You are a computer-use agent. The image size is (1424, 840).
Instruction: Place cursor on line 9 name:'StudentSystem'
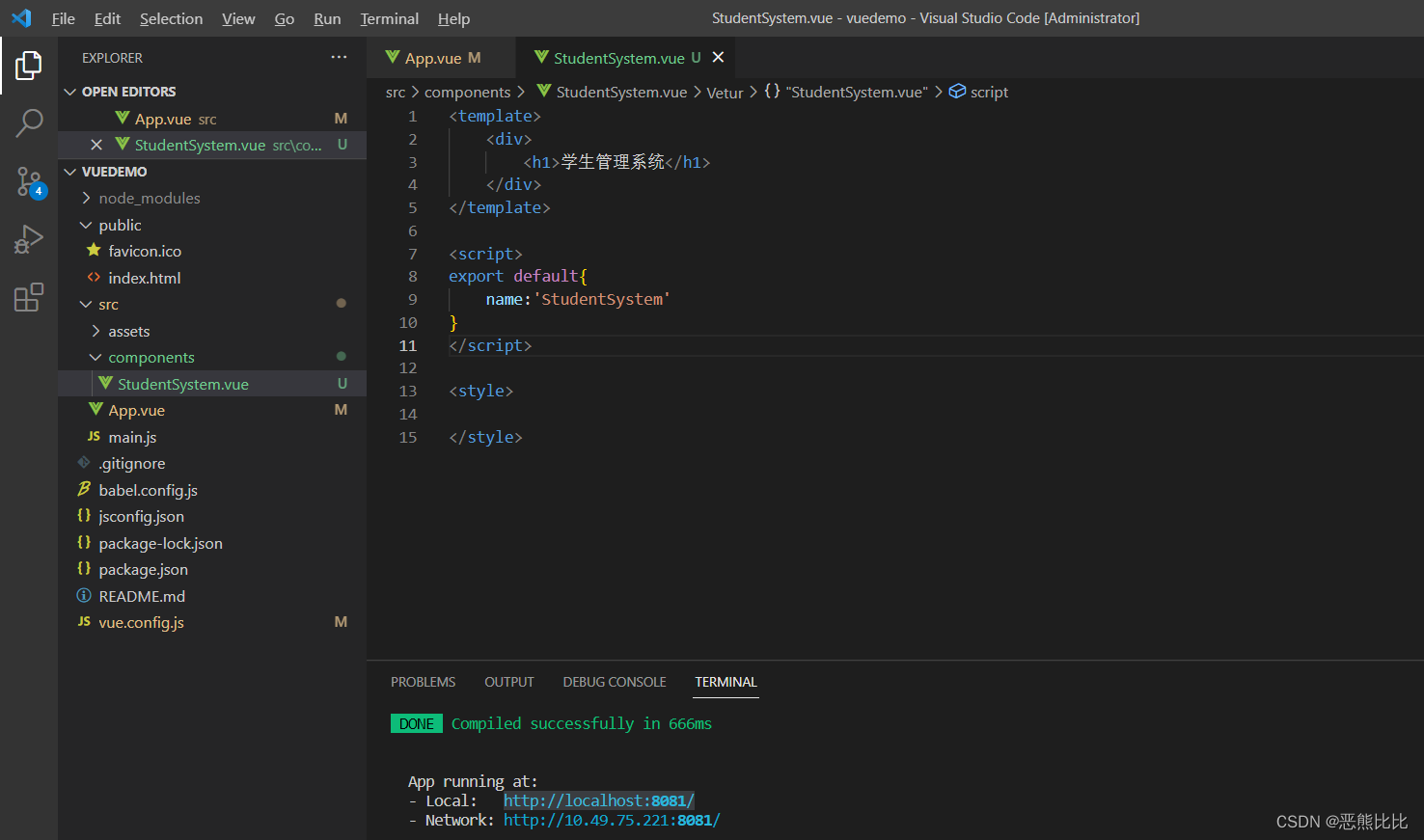click(x=578, y=299)
